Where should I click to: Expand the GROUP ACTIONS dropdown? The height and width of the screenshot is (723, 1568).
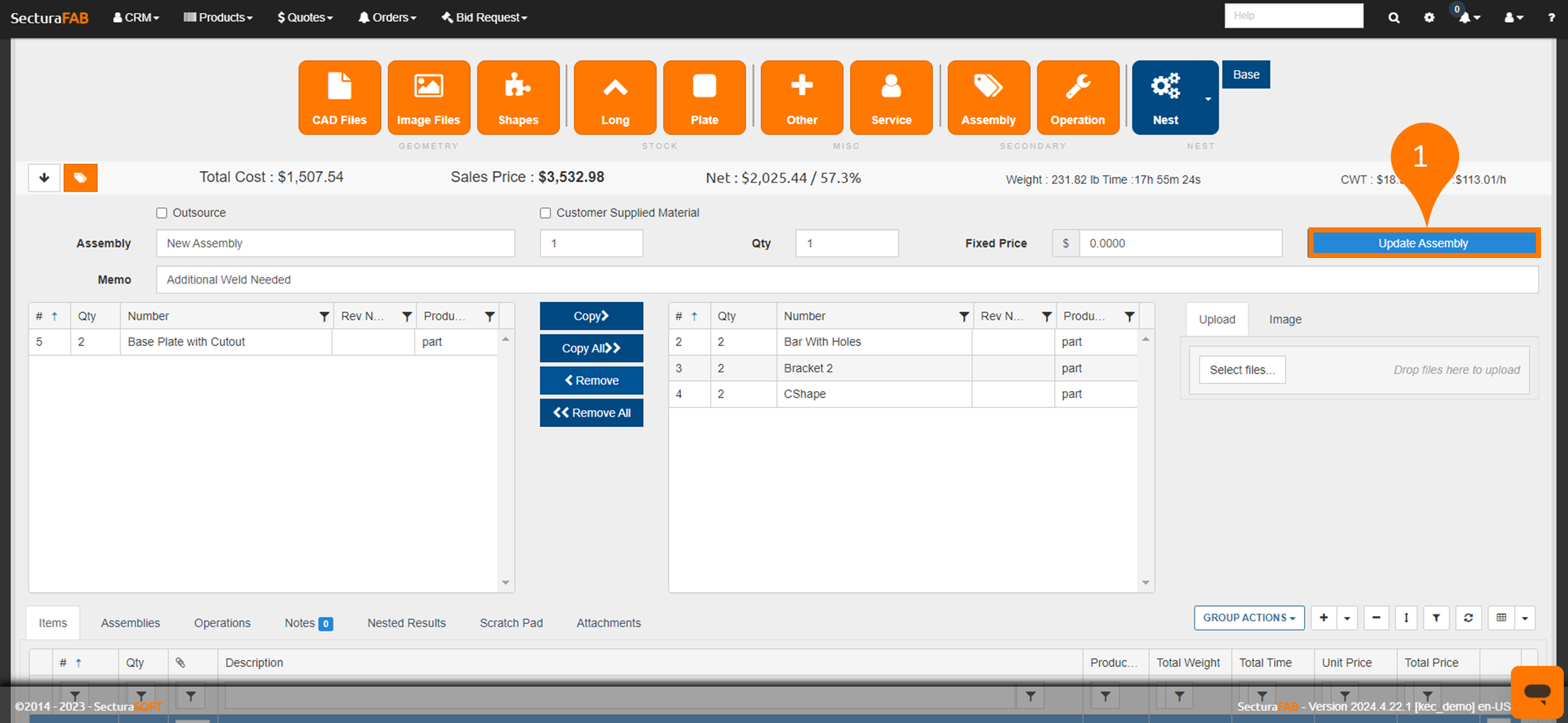coord(1249,618)
